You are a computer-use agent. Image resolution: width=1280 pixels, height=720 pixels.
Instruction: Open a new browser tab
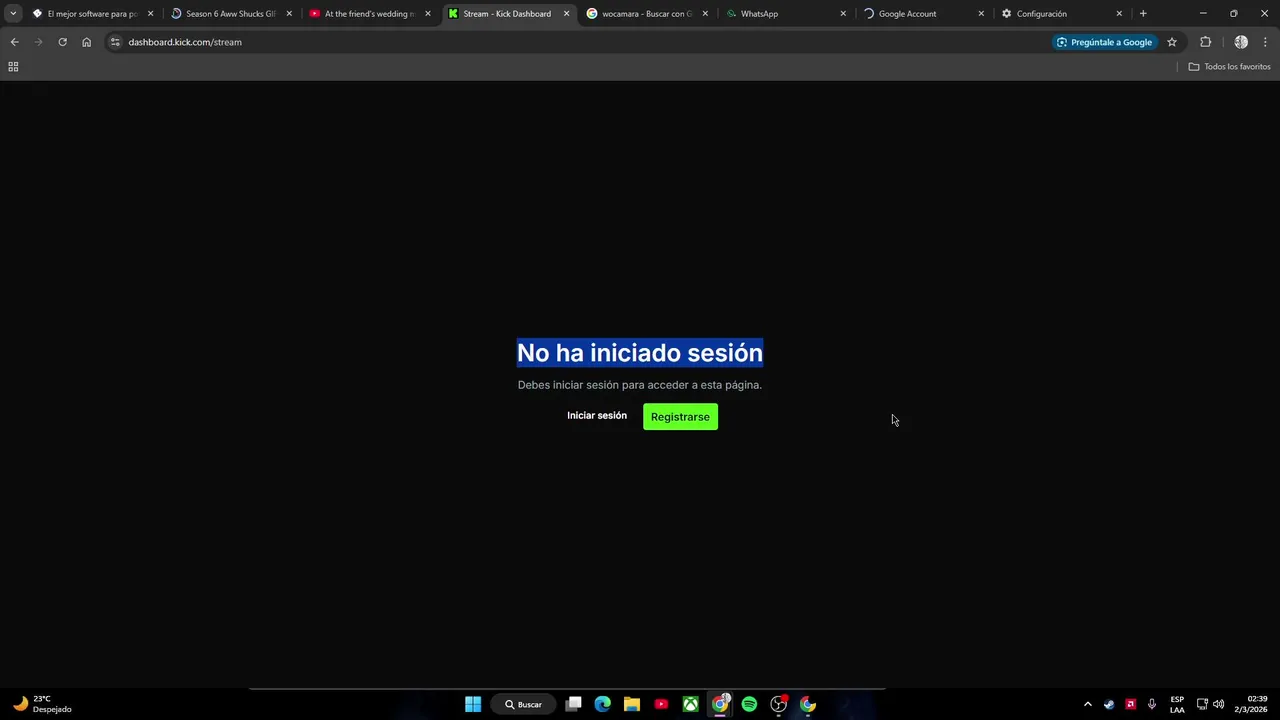1143,14
